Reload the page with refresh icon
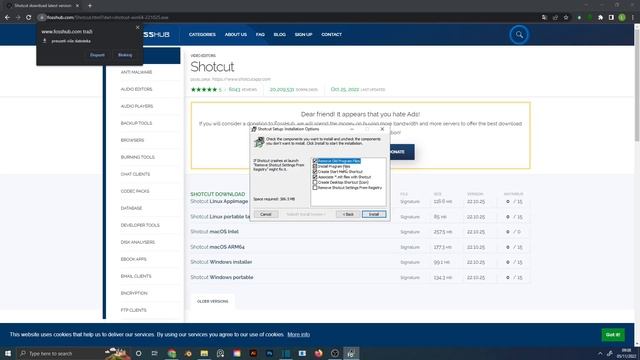640x360 pixels. (x=29, y=18)
